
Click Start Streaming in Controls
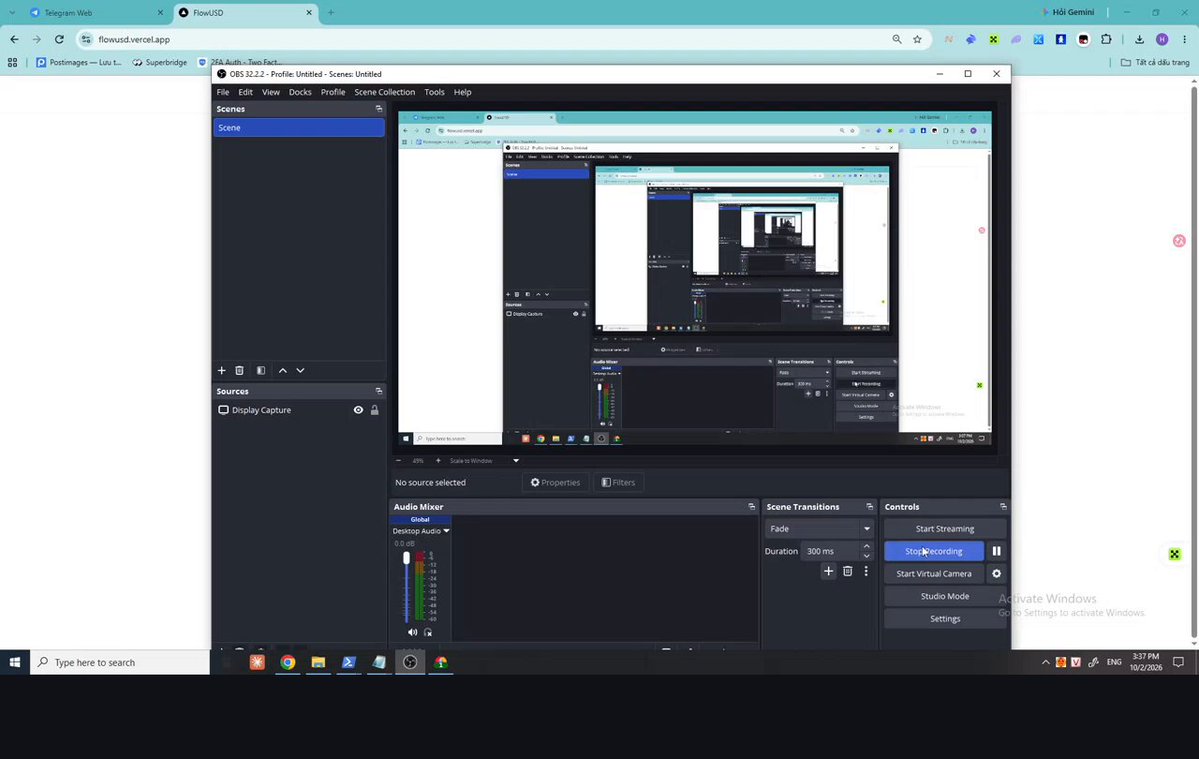click(x=945, y=529)
